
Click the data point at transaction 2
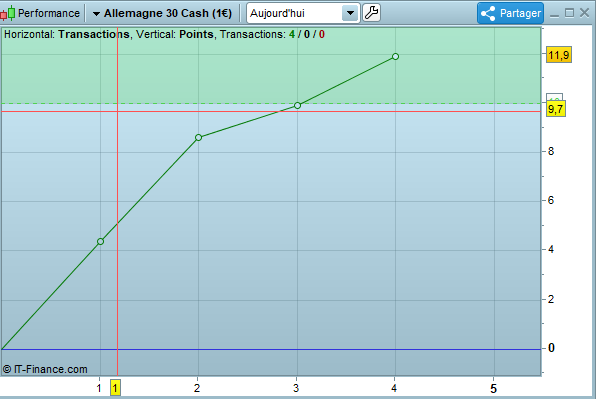[x=198, y=137]
